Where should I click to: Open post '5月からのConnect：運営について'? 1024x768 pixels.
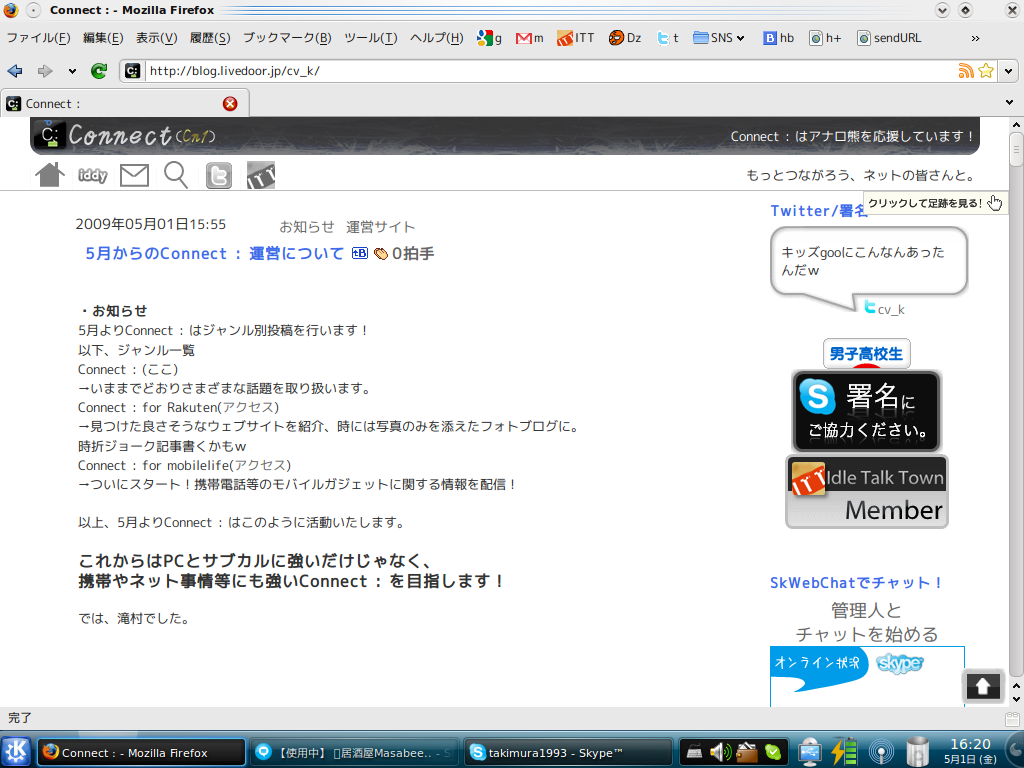coord(214,253)
